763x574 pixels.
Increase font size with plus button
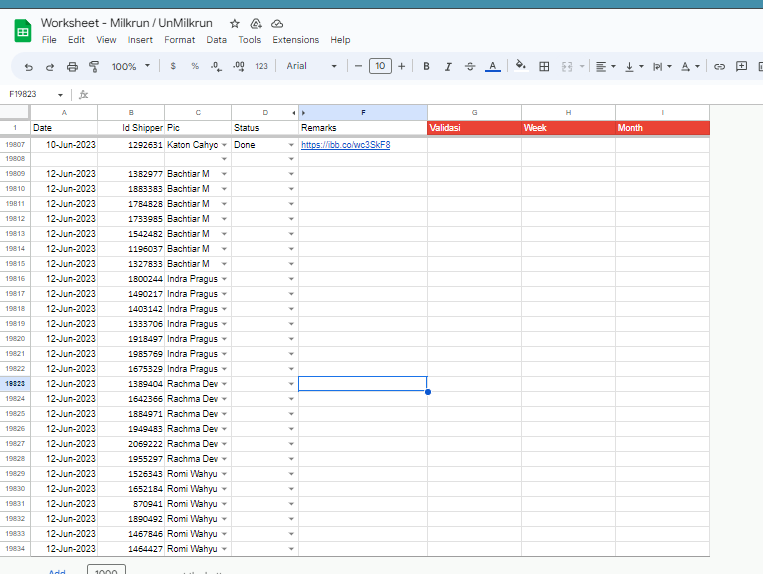(x=401, y=66)
